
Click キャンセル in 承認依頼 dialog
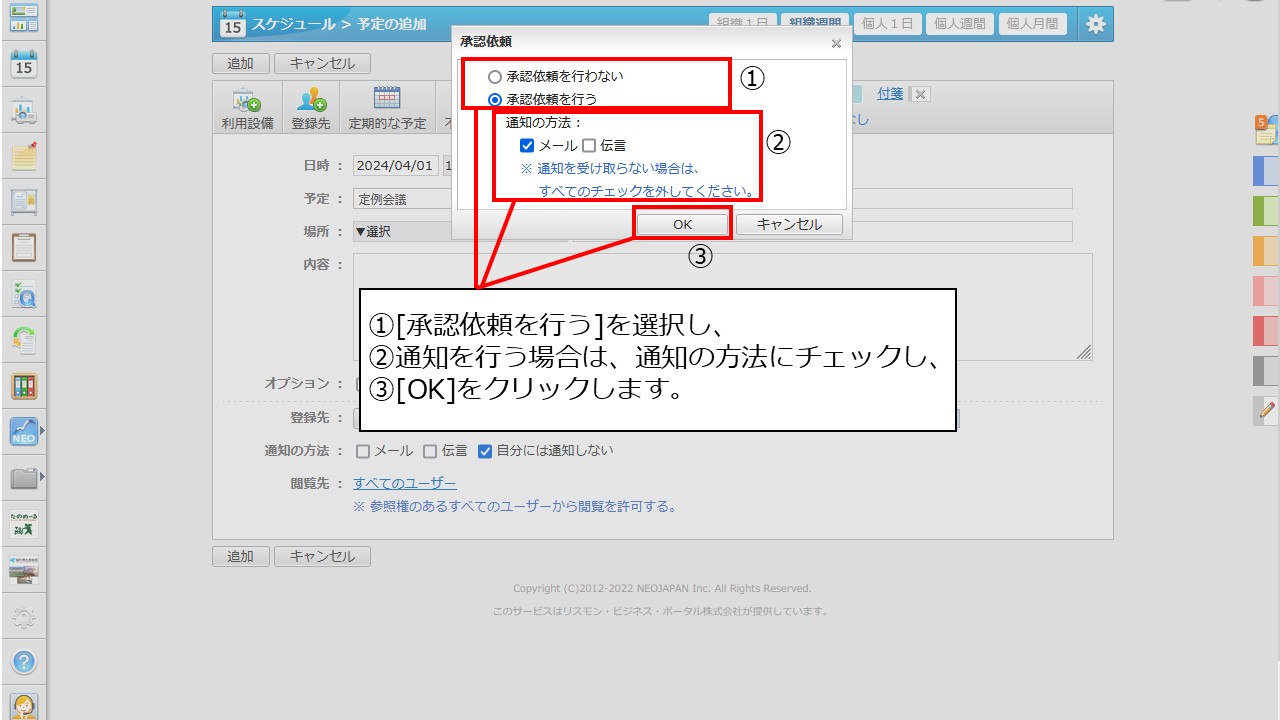coord(789,225)
